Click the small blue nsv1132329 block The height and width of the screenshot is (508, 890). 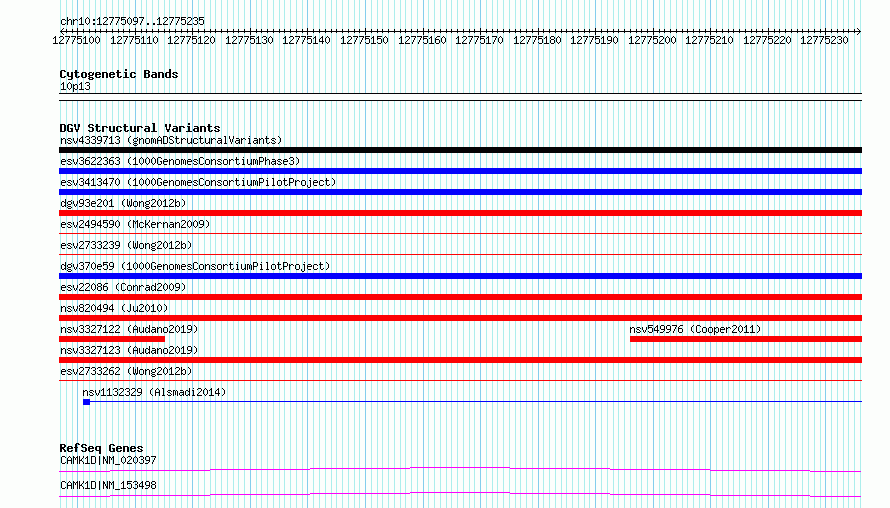(x=86, y=402)
